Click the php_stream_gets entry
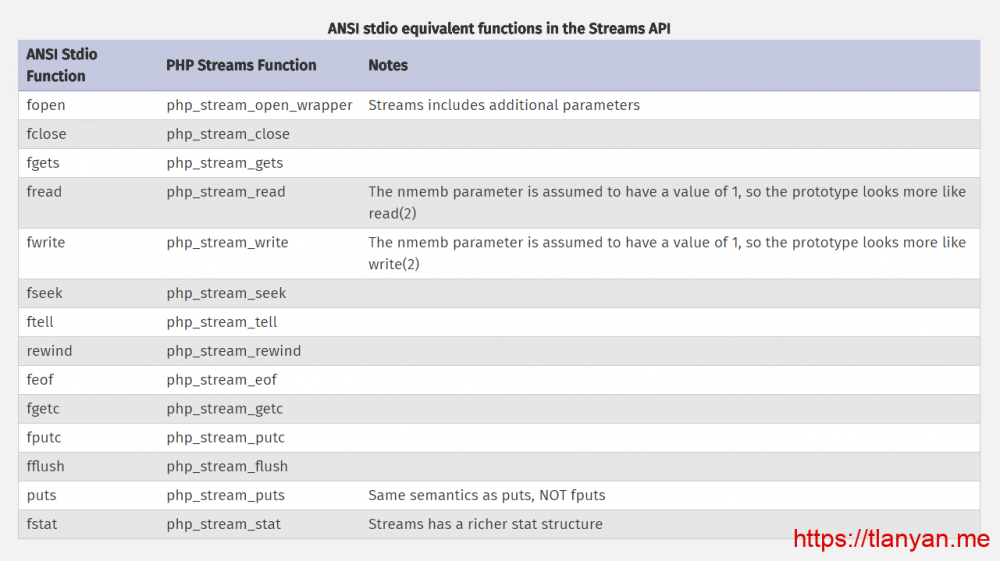This screenshot has height=561, width=1000. 225,163
